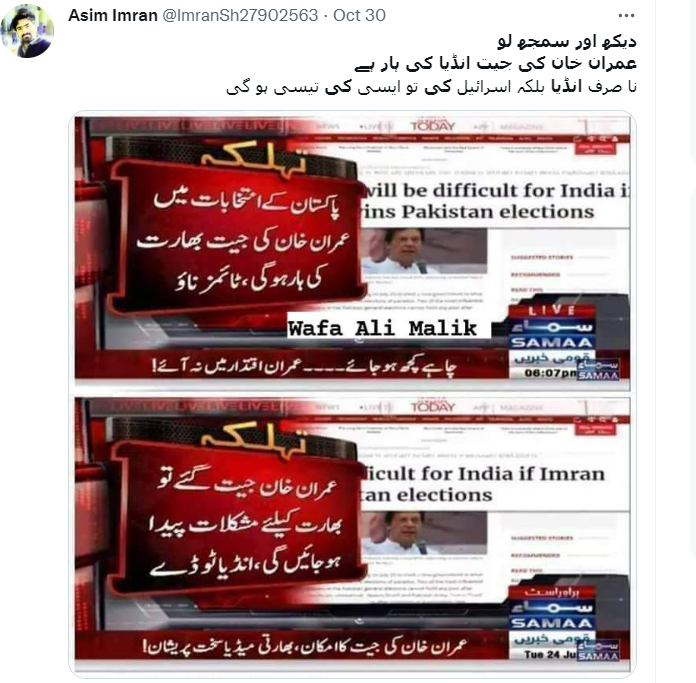The height and width of the screenshot is (683, 696).
Task: Click the TODAY masthead in lower image
Action: pos(433,407)
